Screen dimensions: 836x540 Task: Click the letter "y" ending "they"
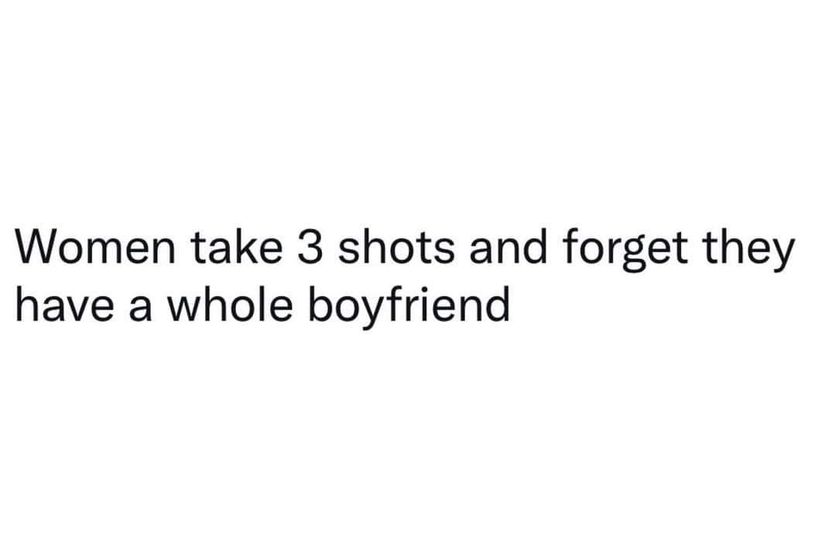(782, 257)
